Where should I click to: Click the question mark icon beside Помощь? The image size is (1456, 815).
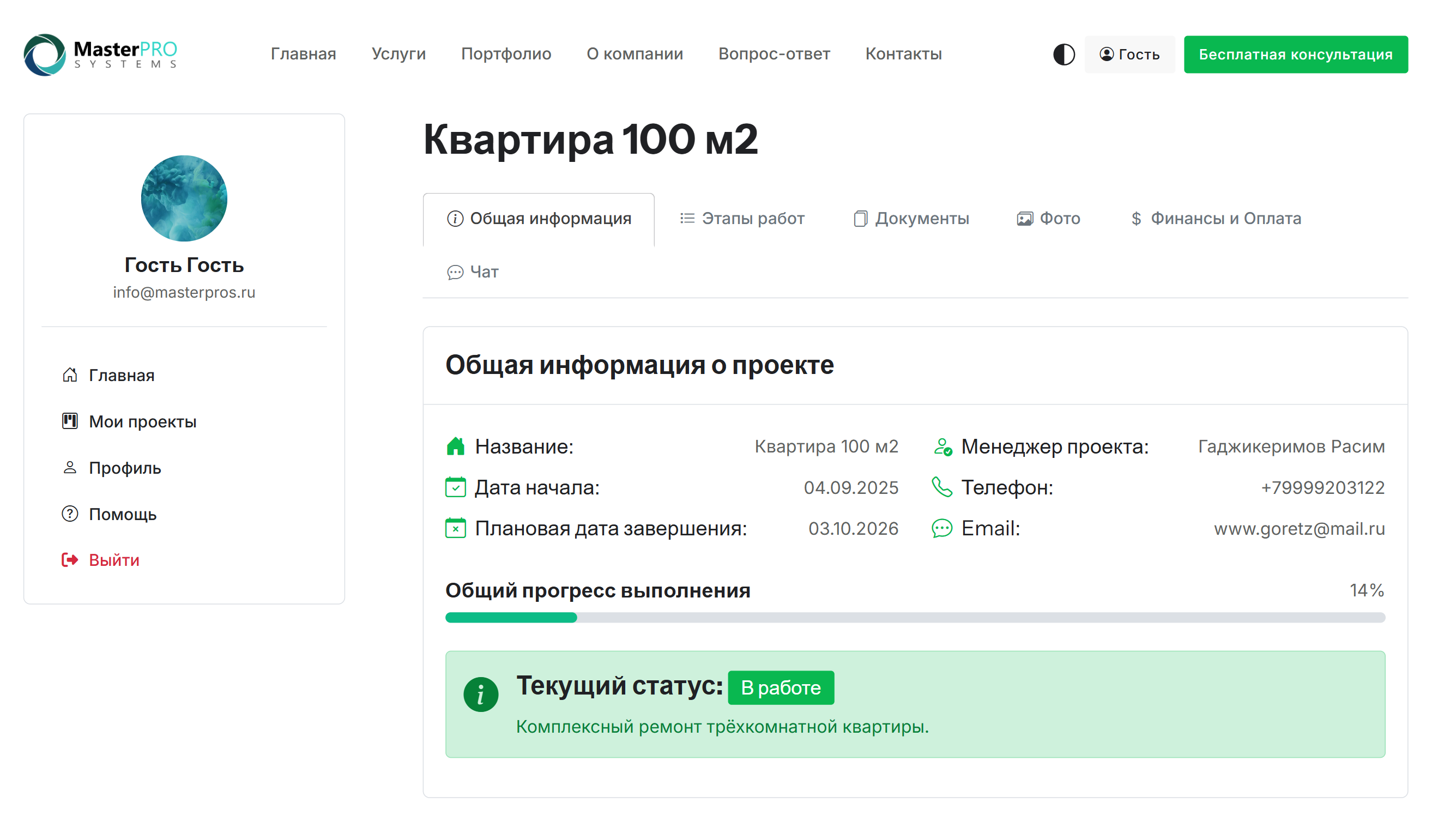point(70,514)
